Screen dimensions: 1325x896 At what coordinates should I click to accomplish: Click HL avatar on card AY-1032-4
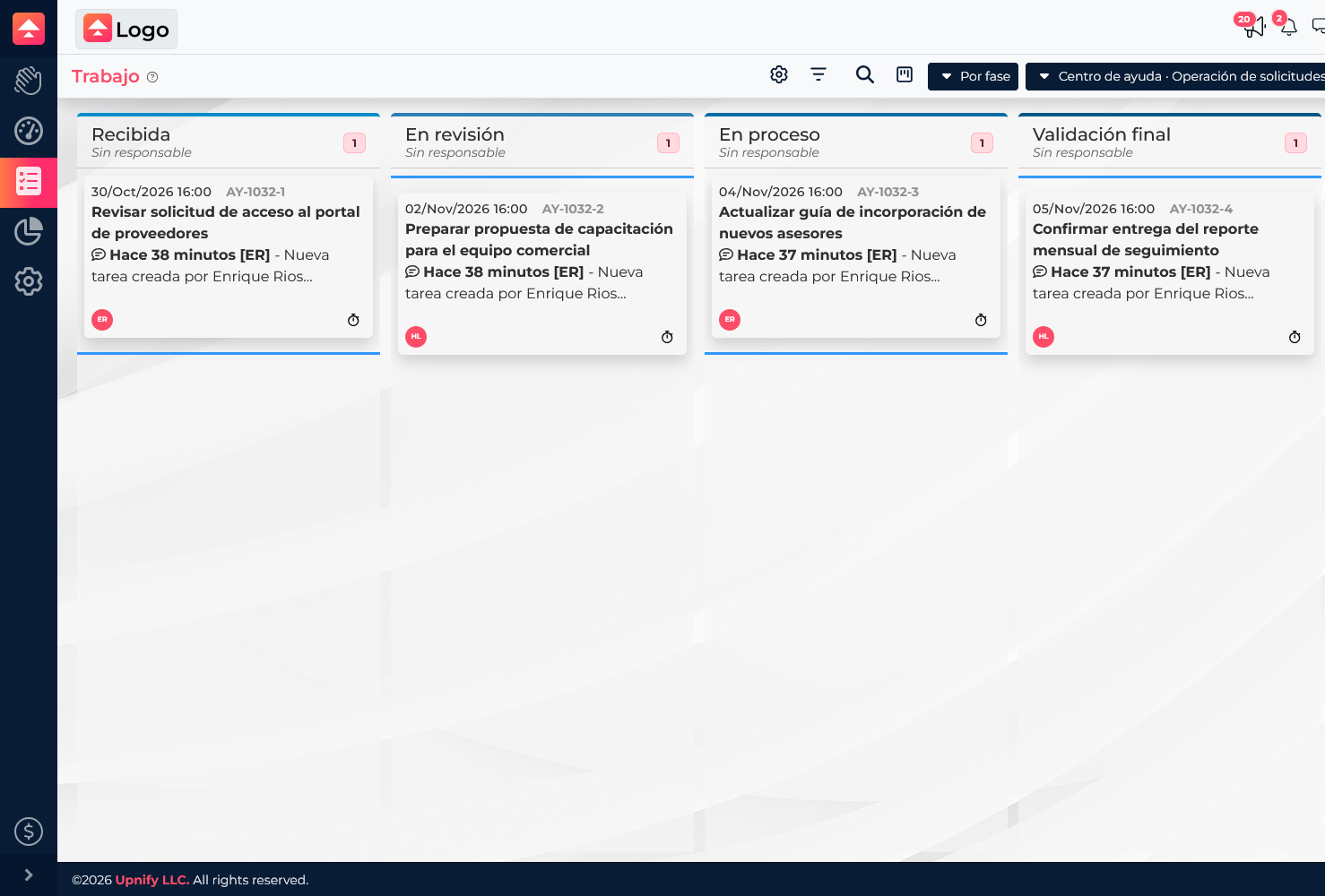click(x=1044, y=337)
